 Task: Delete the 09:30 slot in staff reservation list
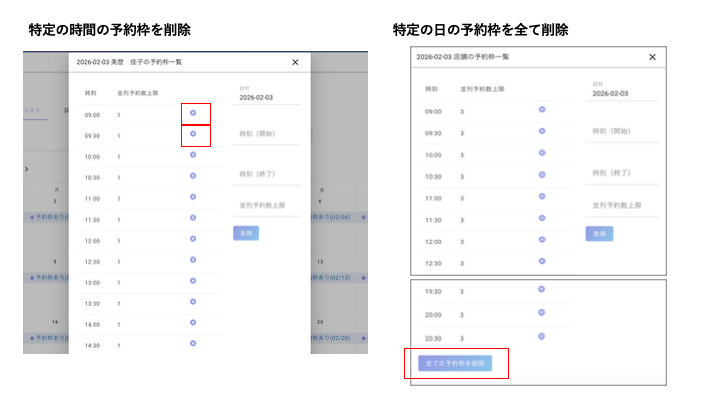pyautogui.click(x=193, y=134)
